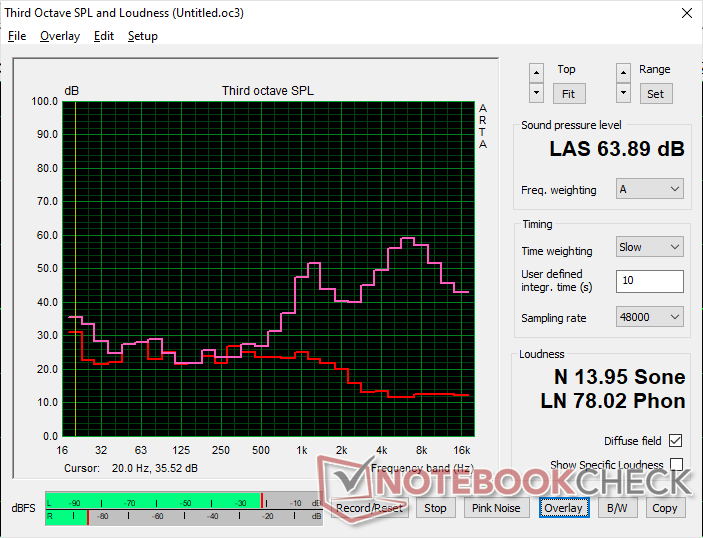703x538 pixels.
Task: Click the Frequency band (Hz) label
Action: (x=422, y=468)
